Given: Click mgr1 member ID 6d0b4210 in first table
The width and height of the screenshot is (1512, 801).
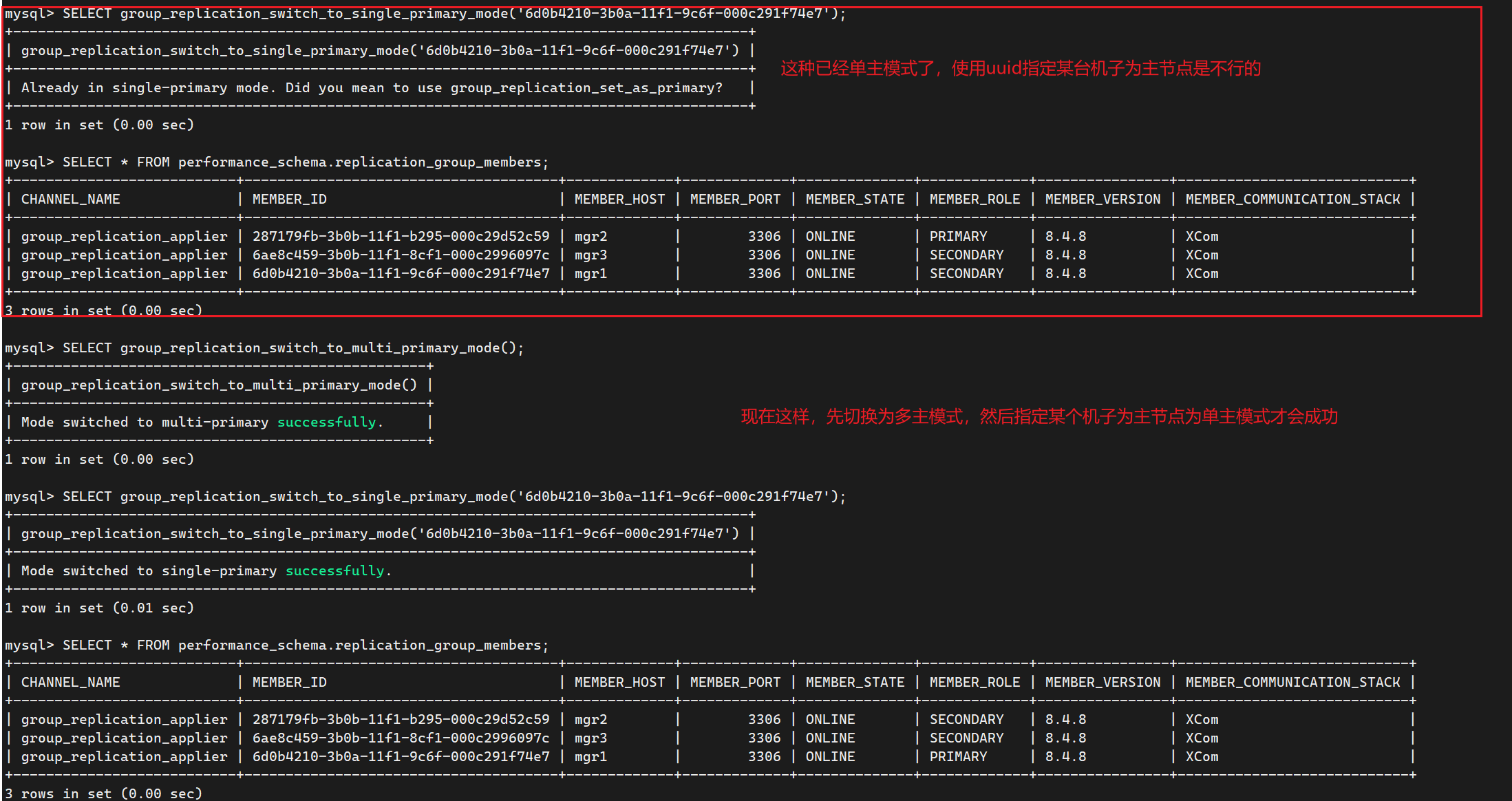Looking at the screenshot, I should 401,273.
